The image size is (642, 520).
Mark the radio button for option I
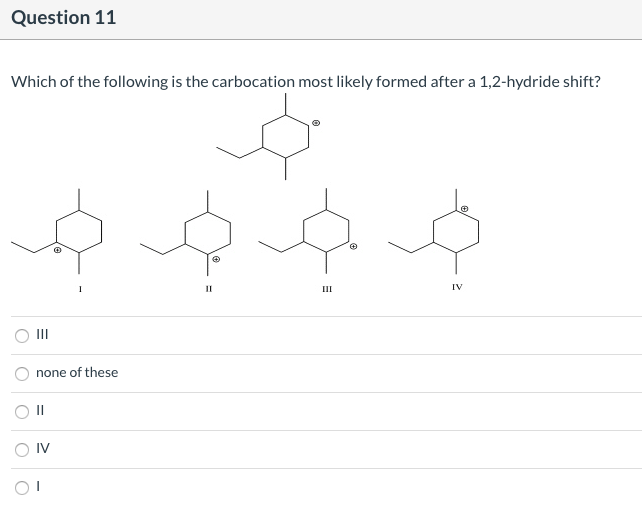(21, 487)
